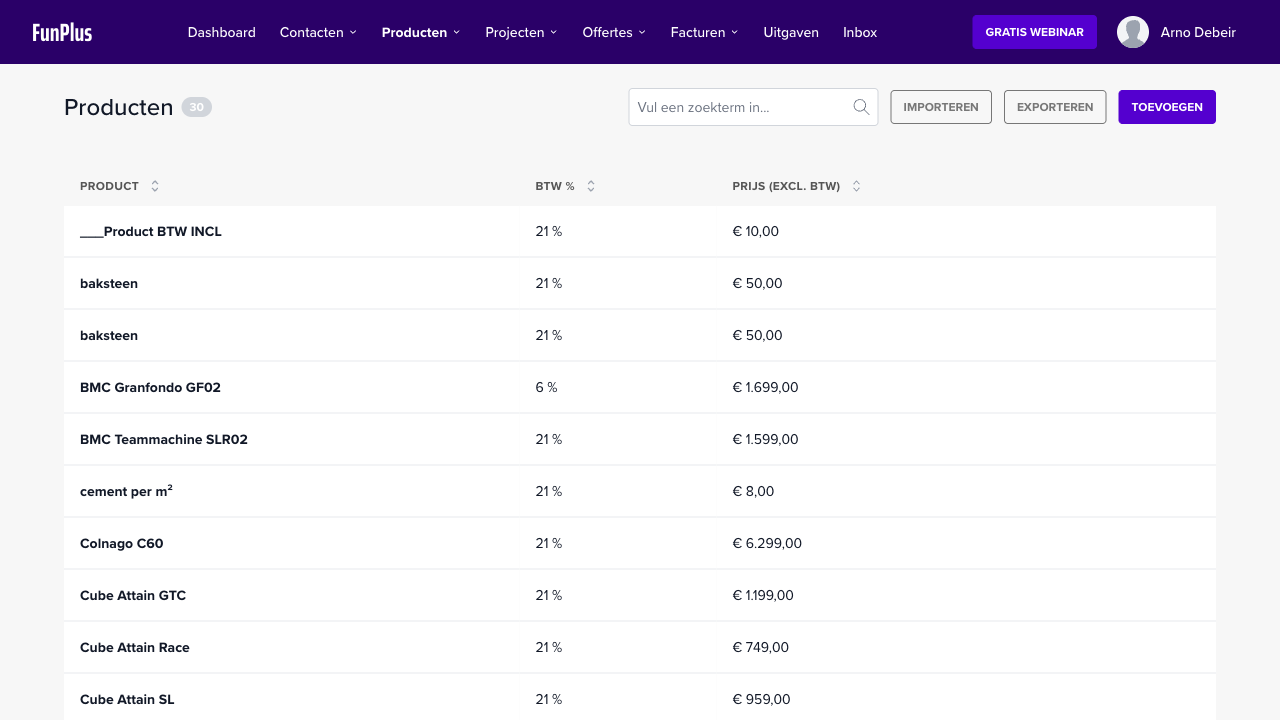The width and height of the screenshot is (1280, 720).
Task: Click the Gratis Webinar button
Action: click(1034, 32)
